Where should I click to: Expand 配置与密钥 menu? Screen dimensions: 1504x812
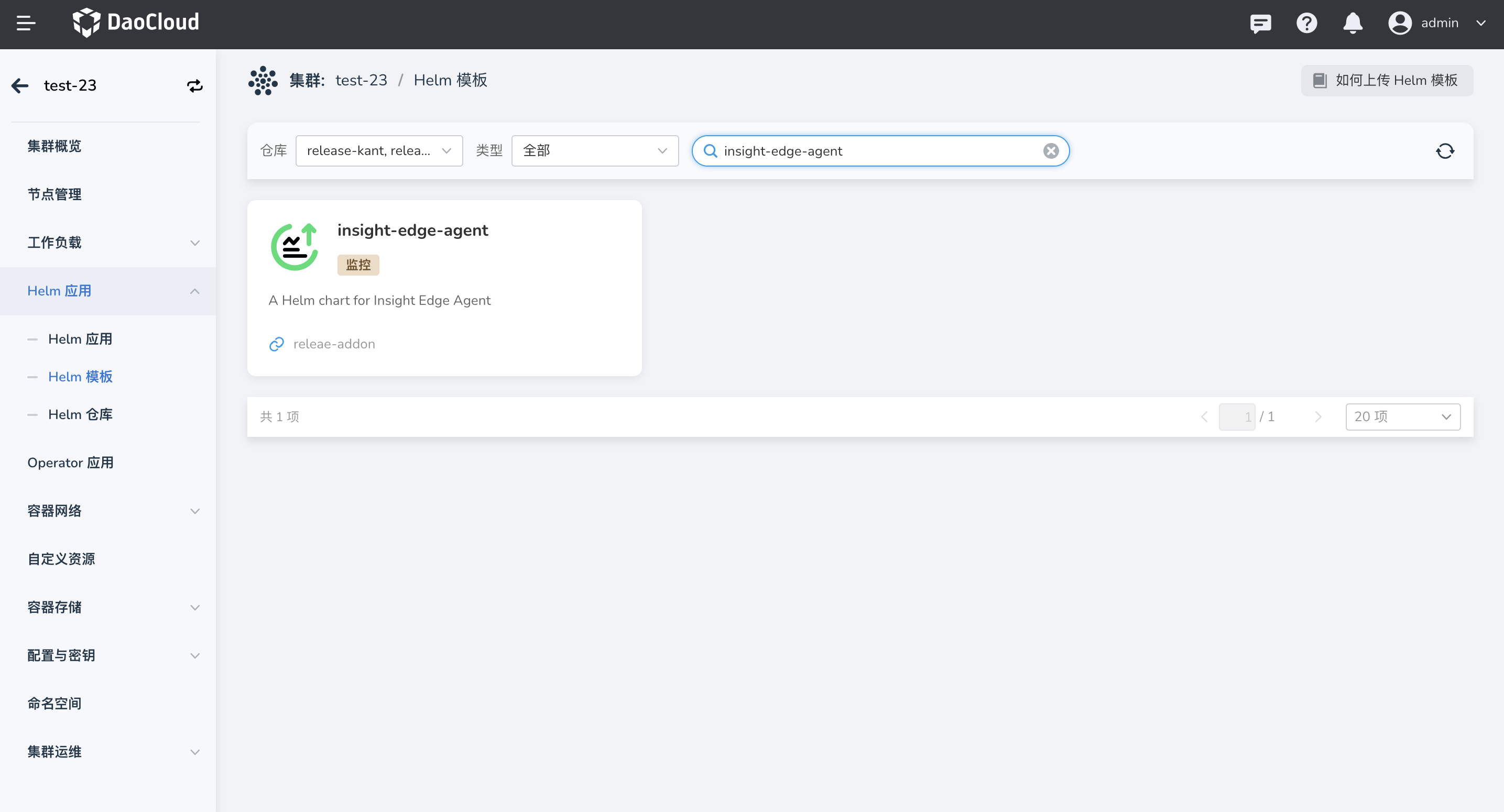(x=108, y=655)
